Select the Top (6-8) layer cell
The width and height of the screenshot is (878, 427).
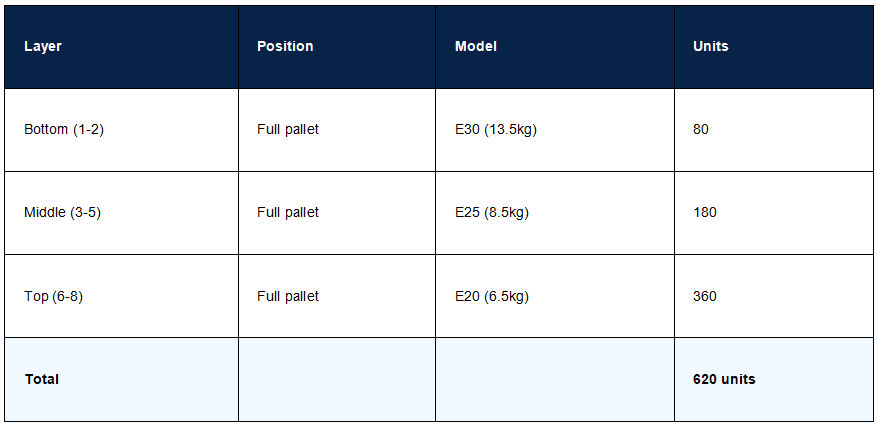122,296
